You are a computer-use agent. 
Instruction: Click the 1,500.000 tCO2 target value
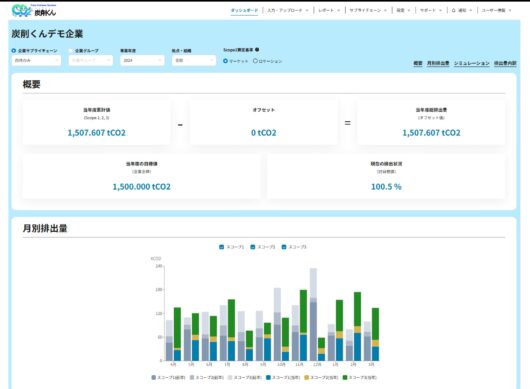(x=142, y=187)
